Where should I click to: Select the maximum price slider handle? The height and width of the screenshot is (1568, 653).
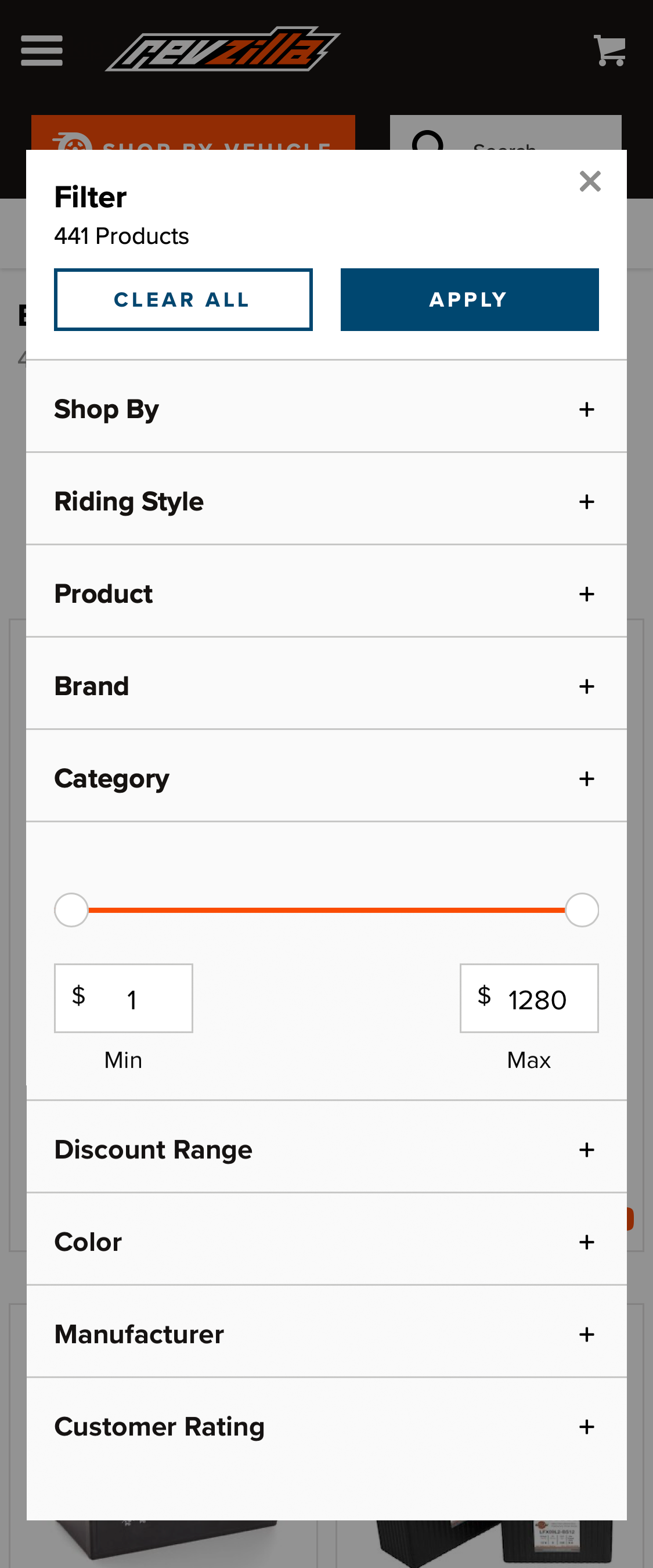[581, 909]
